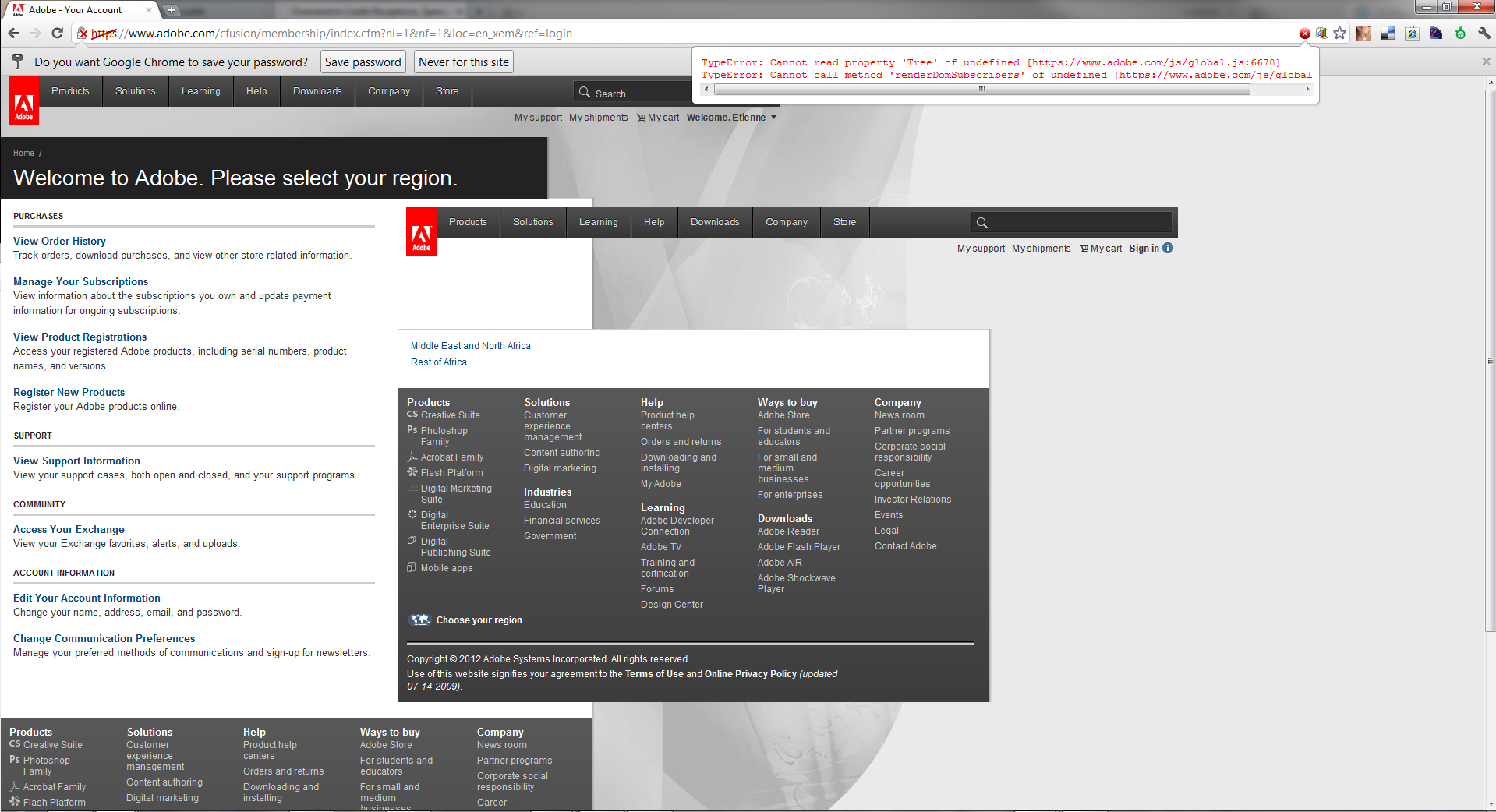Open Terms of Use link in copyright
The height and width of the screenshot is (812, 1496).
pyautogui.click(x=654, y=674)
